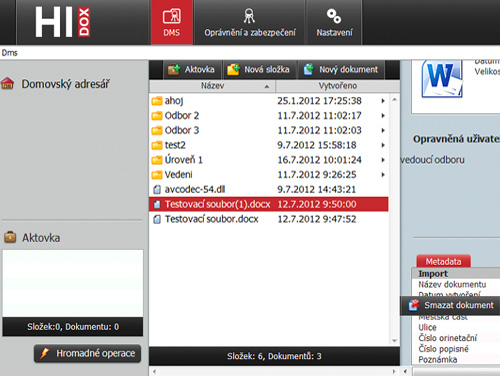Screen dimensions: 500x376
Task: Expand the arrow on the Odbor 3 row
Action: click(x=383, y=130)
